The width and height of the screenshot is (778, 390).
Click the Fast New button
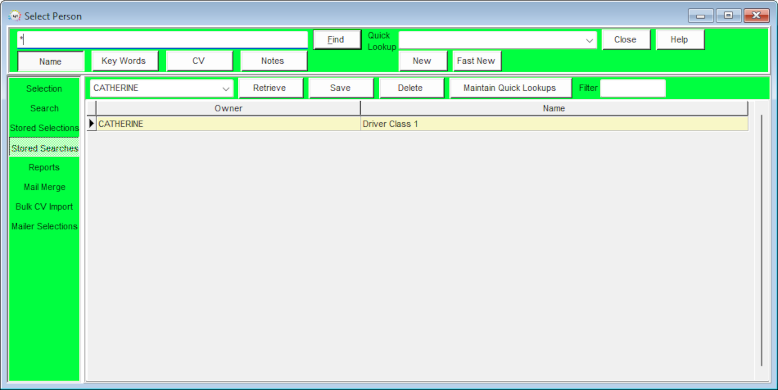[x=476, y=61]
